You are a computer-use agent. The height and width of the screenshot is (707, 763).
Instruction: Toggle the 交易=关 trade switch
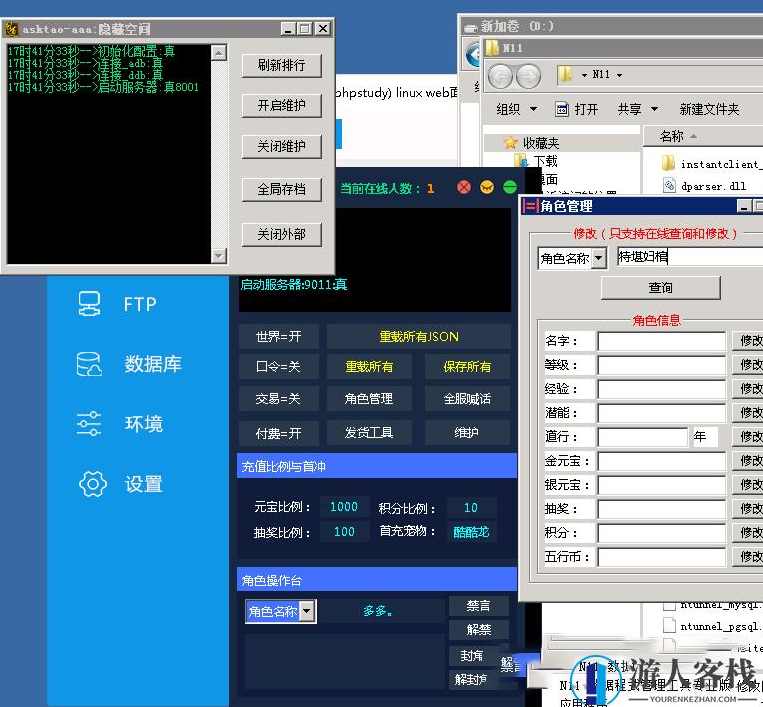(x=279, y=399)
